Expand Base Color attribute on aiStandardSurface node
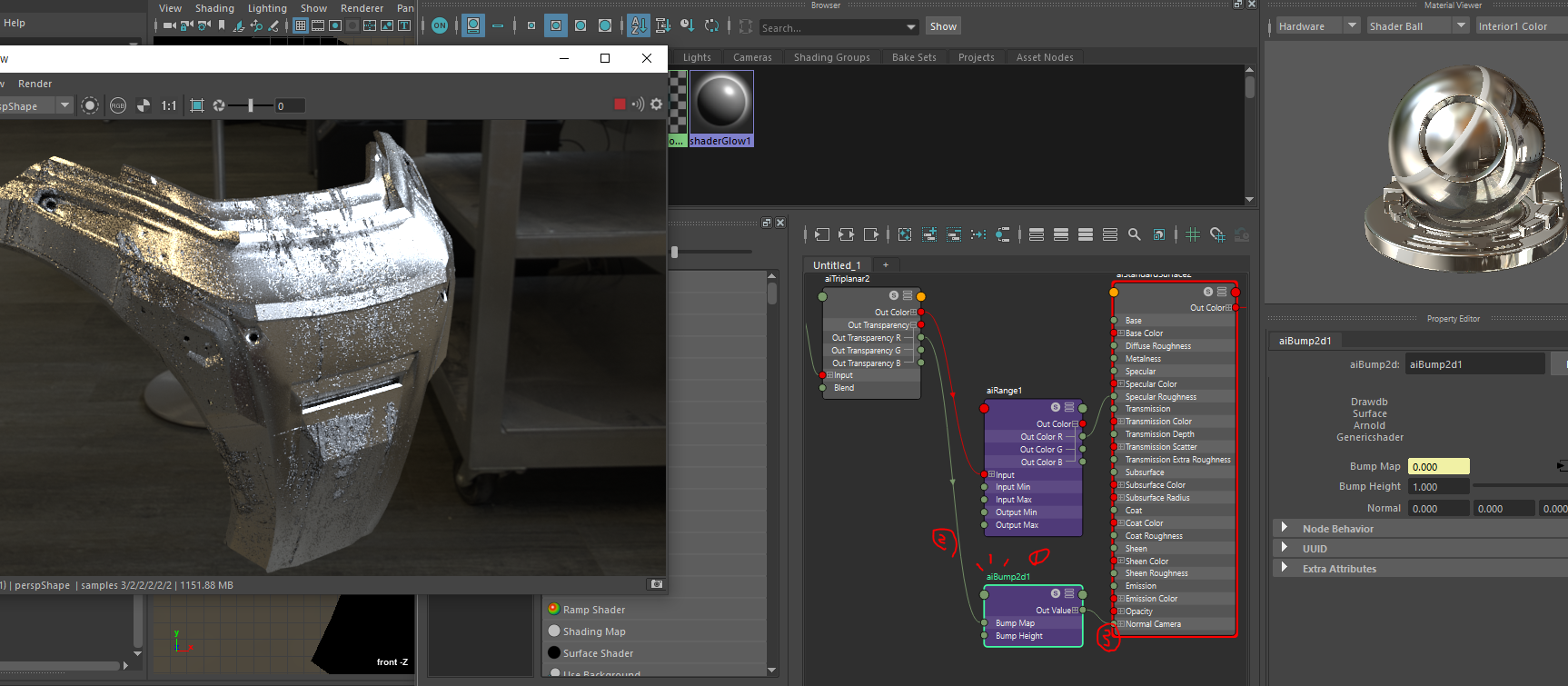The width and height of the screenshot is (1568, 686). coord(1121,333)
